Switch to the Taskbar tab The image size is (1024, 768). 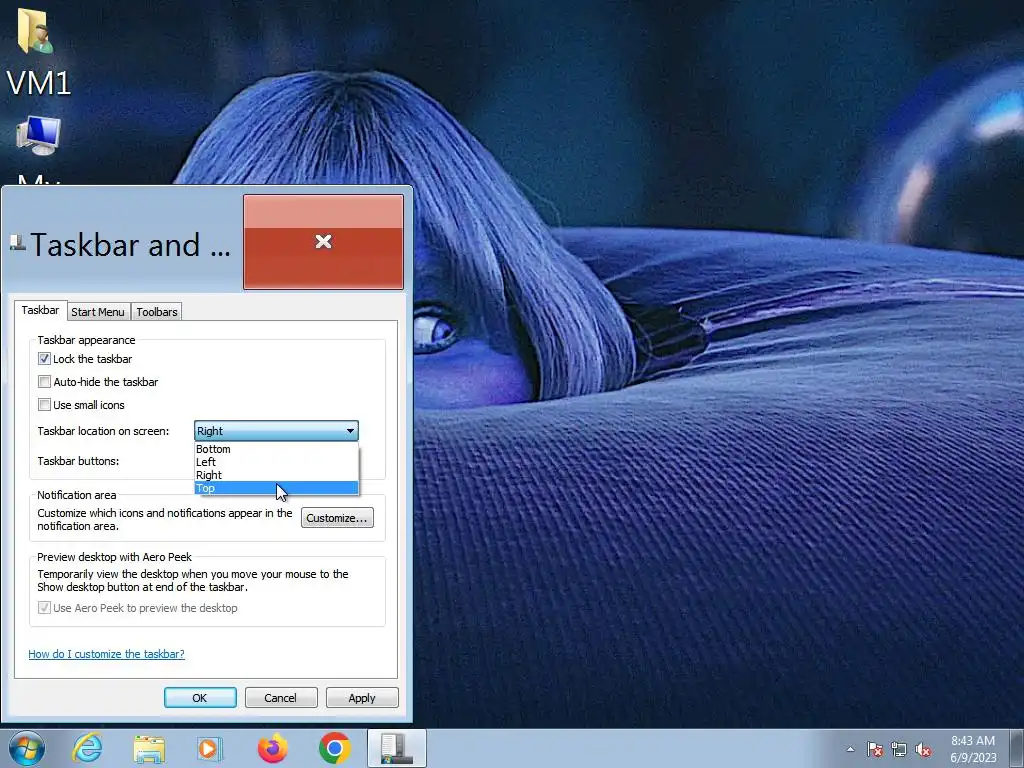40,310
